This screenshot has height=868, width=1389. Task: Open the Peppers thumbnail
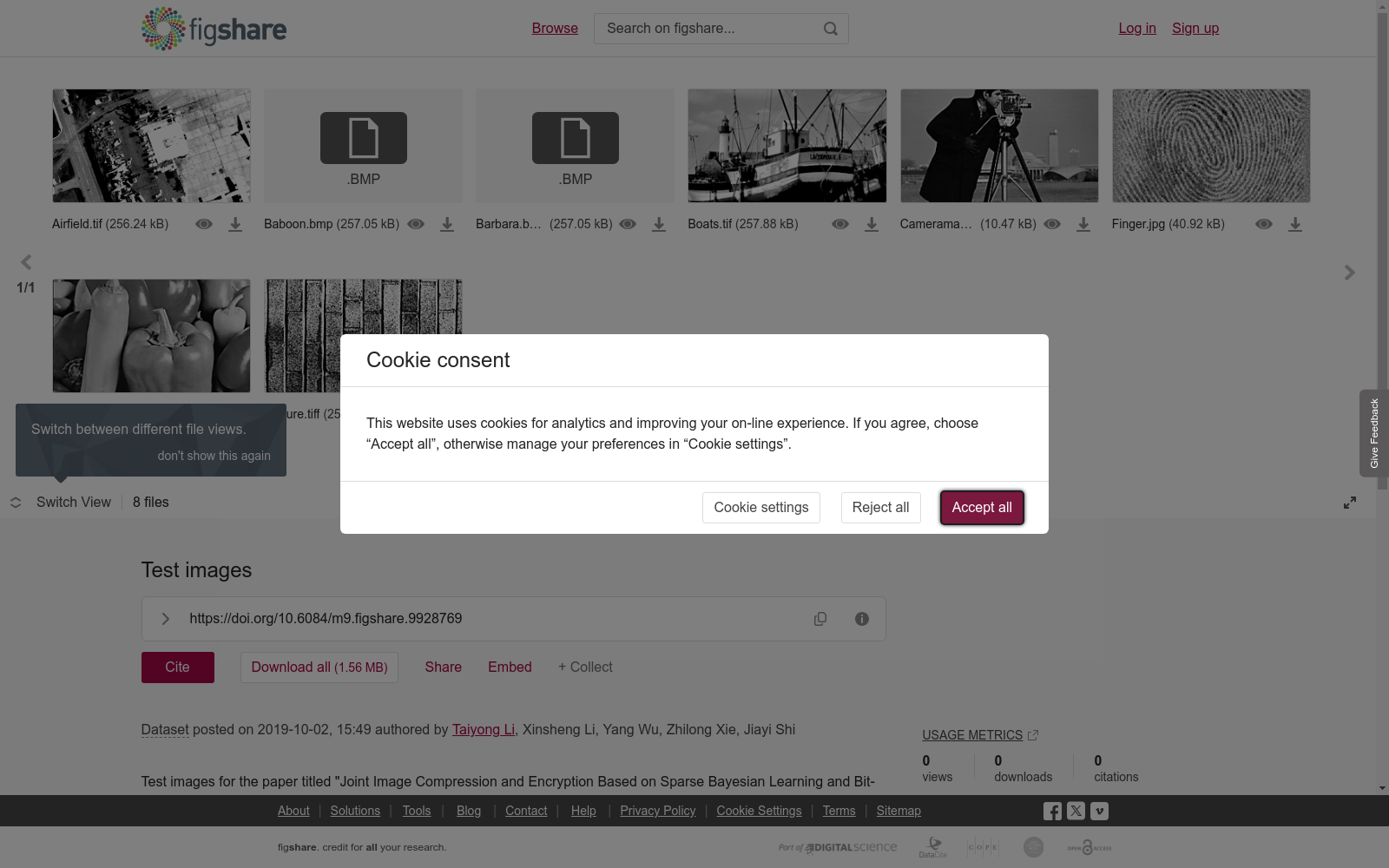151,336
